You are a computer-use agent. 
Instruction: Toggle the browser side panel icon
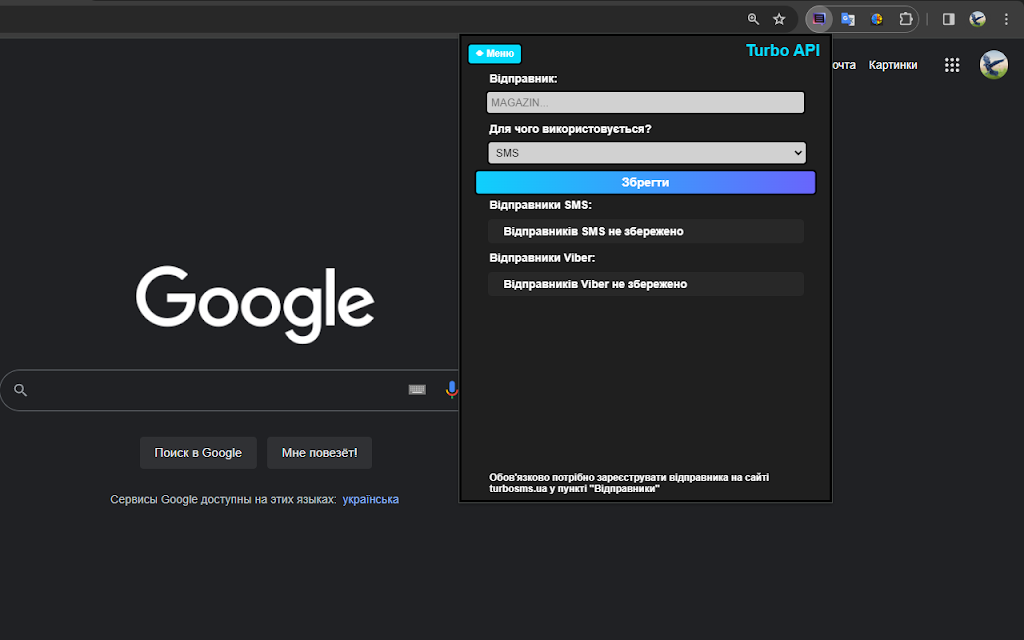pos(948,19)
